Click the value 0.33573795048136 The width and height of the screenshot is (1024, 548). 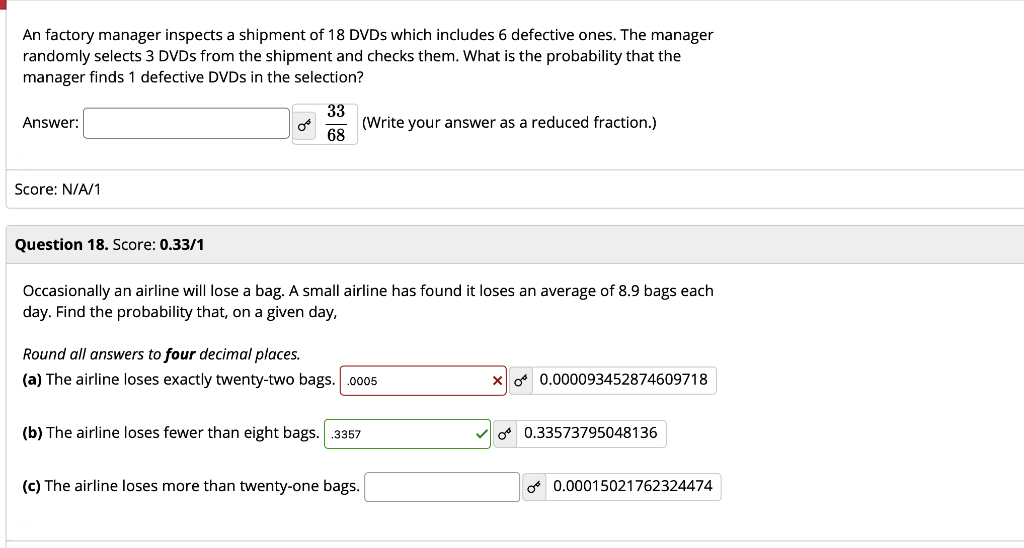point(590,432)
